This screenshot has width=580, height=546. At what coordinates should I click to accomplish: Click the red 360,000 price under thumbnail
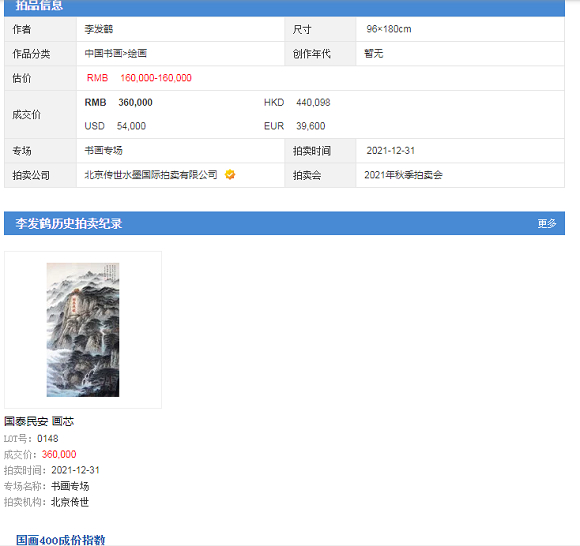click(x=59, y=454)
